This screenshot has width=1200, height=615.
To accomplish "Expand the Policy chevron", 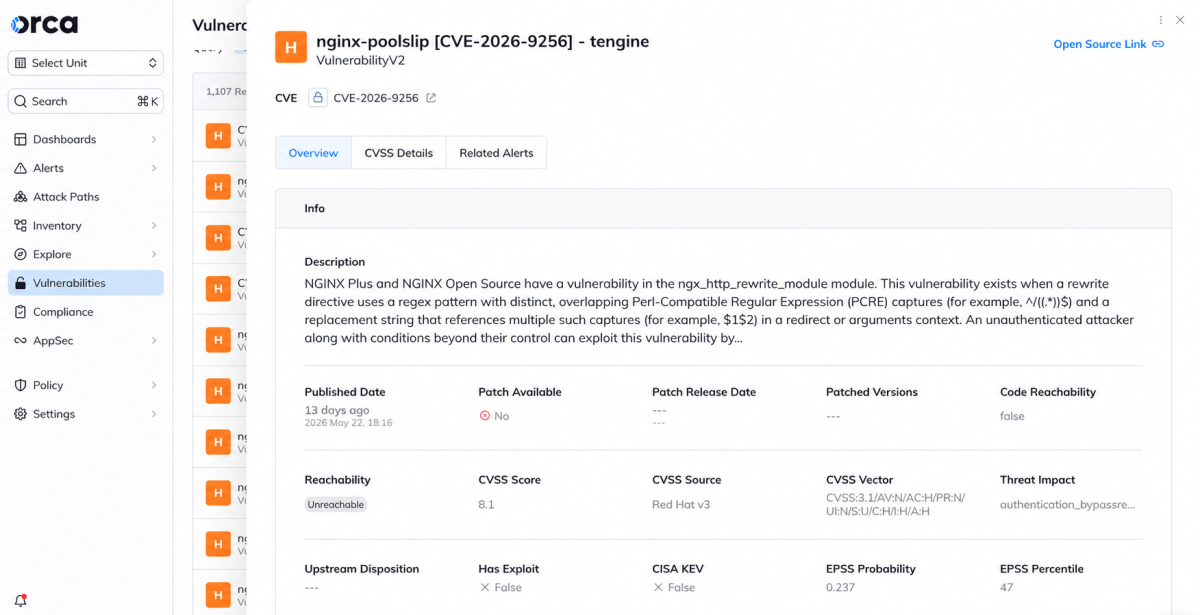I will point(154,385).
